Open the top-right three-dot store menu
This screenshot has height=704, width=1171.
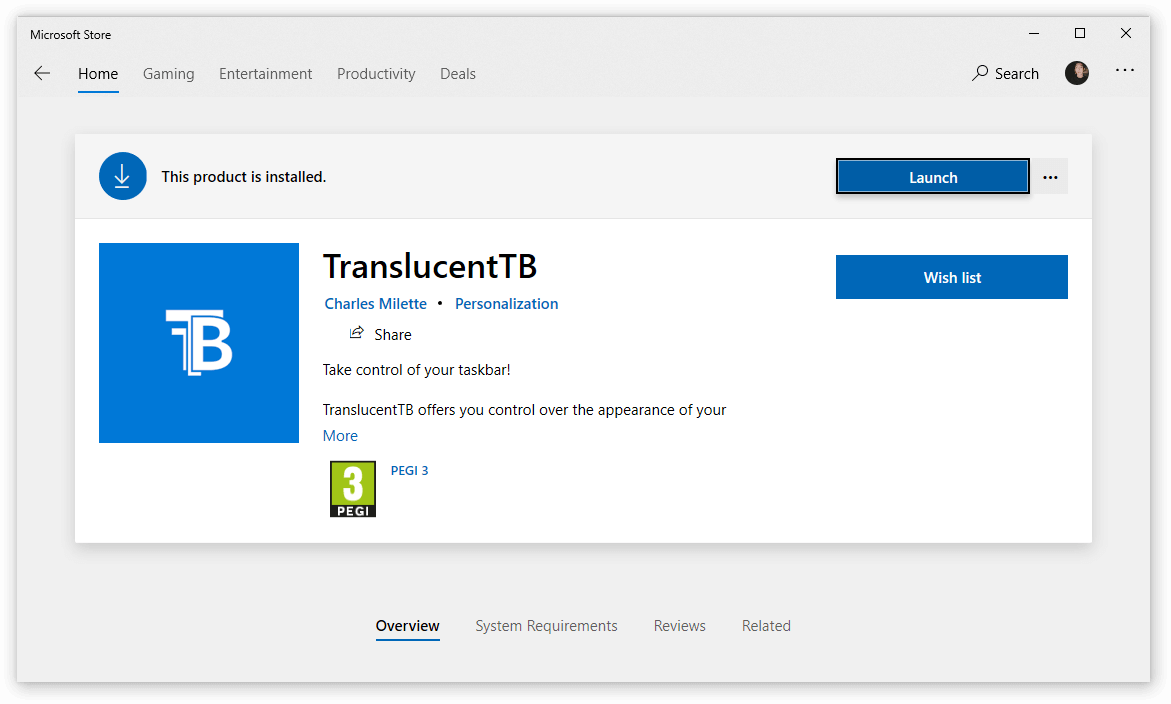(1125, 70)
